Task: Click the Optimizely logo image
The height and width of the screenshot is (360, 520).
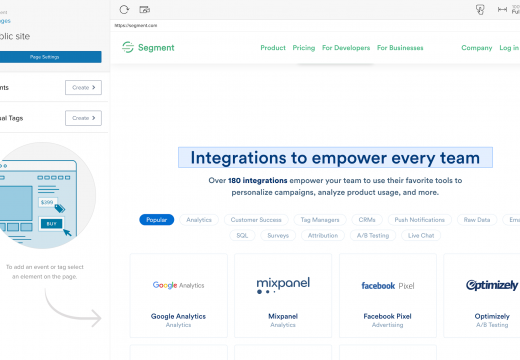Action: point(492,285)
